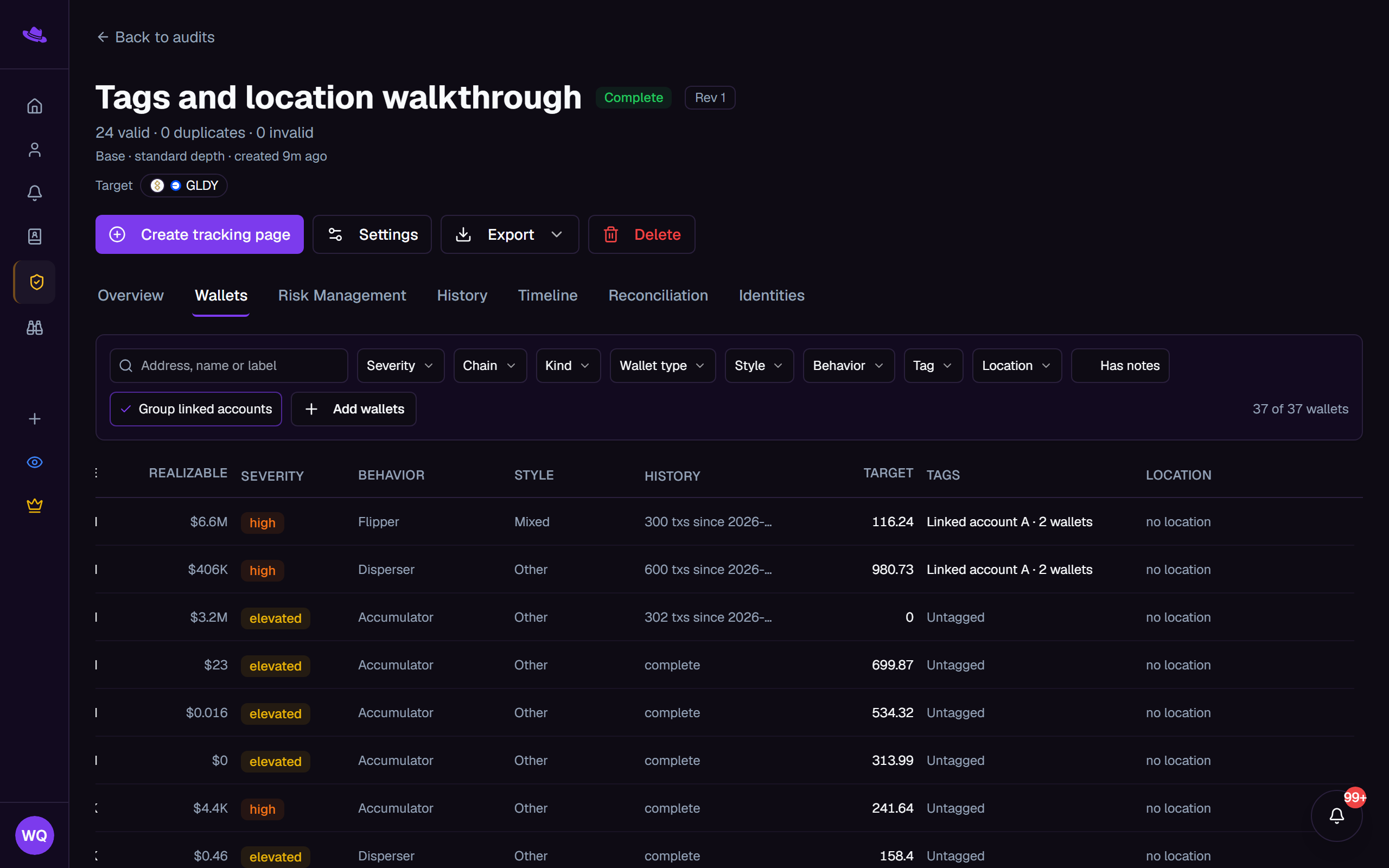Viewport: 1389px width, 868px height.
Task: Open the crown premium icon
Action: pos(34,505)
